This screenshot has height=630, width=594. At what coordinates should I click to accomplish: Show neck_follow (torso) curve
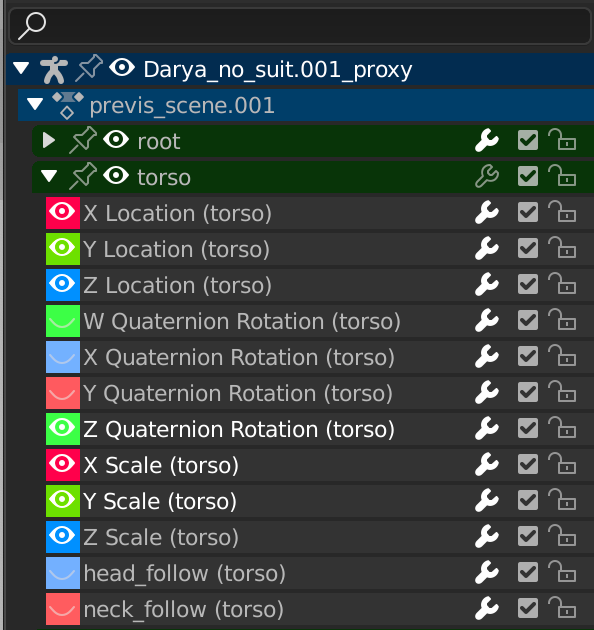click(63, 609)
